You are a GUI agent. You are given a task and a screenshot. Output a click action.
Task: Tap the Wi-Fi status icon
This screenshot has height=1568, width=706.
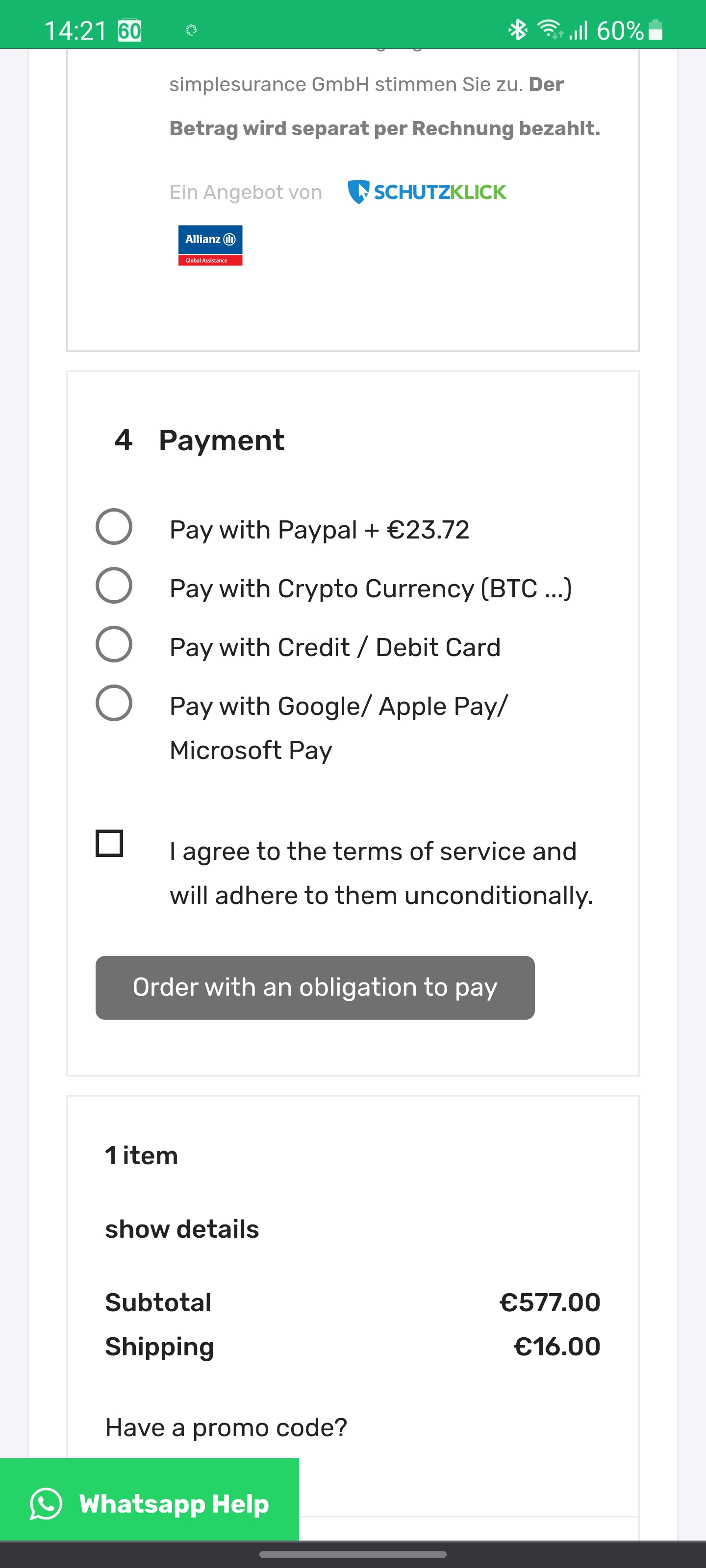click(x=550, y=29)
